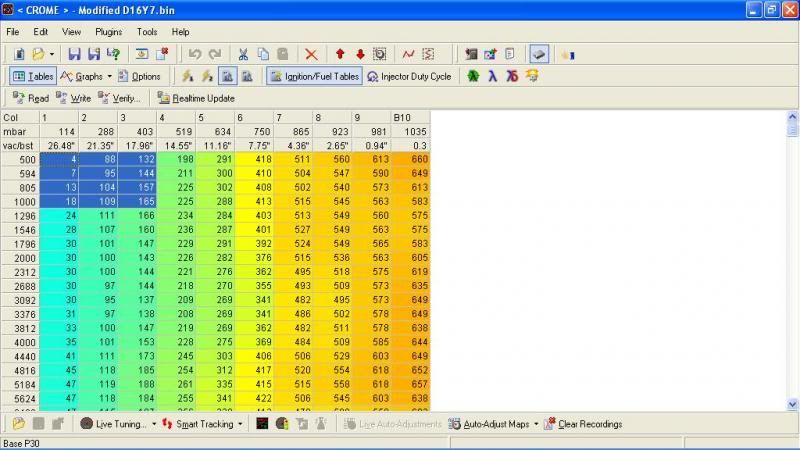Open the Tools menu
The image size is (800, 450).
146,32
